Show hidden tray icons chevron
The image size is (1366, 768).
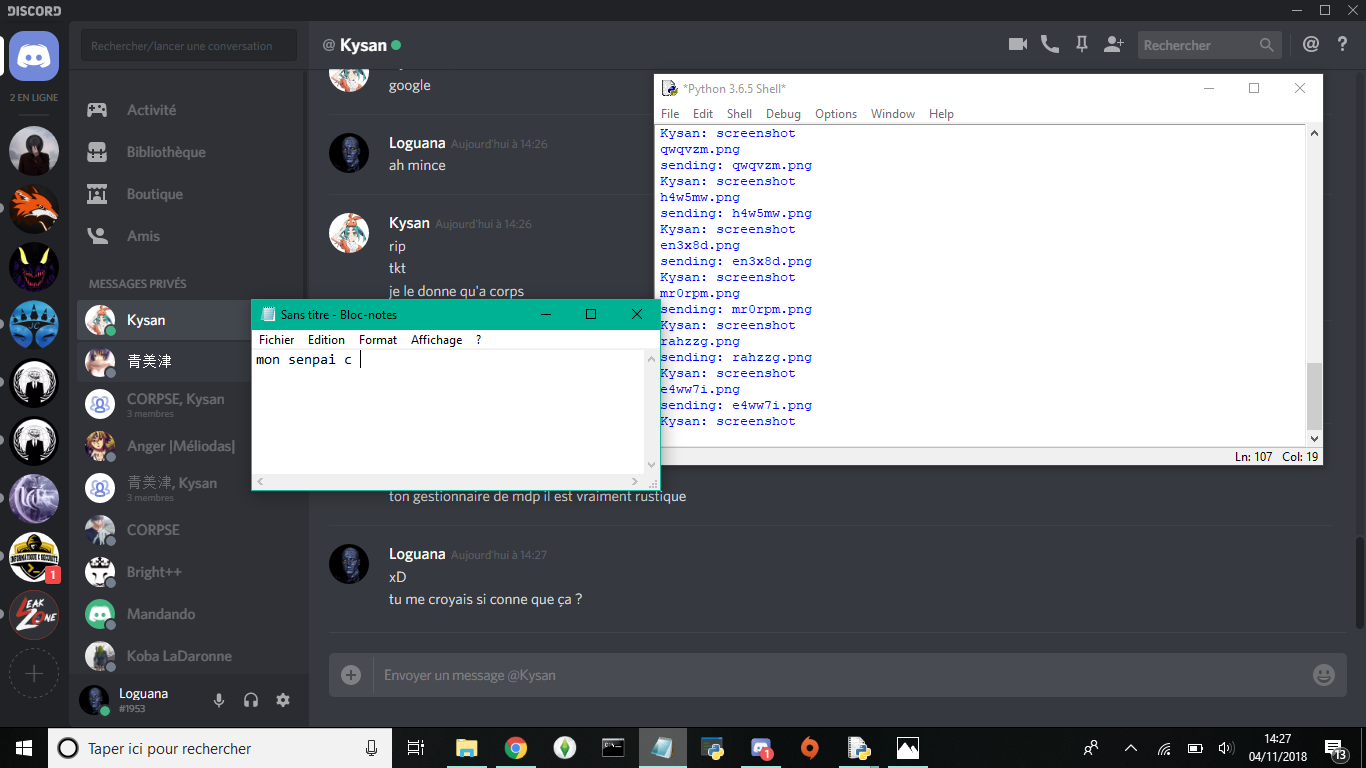pyautogui.click(x=1131, y=748)
